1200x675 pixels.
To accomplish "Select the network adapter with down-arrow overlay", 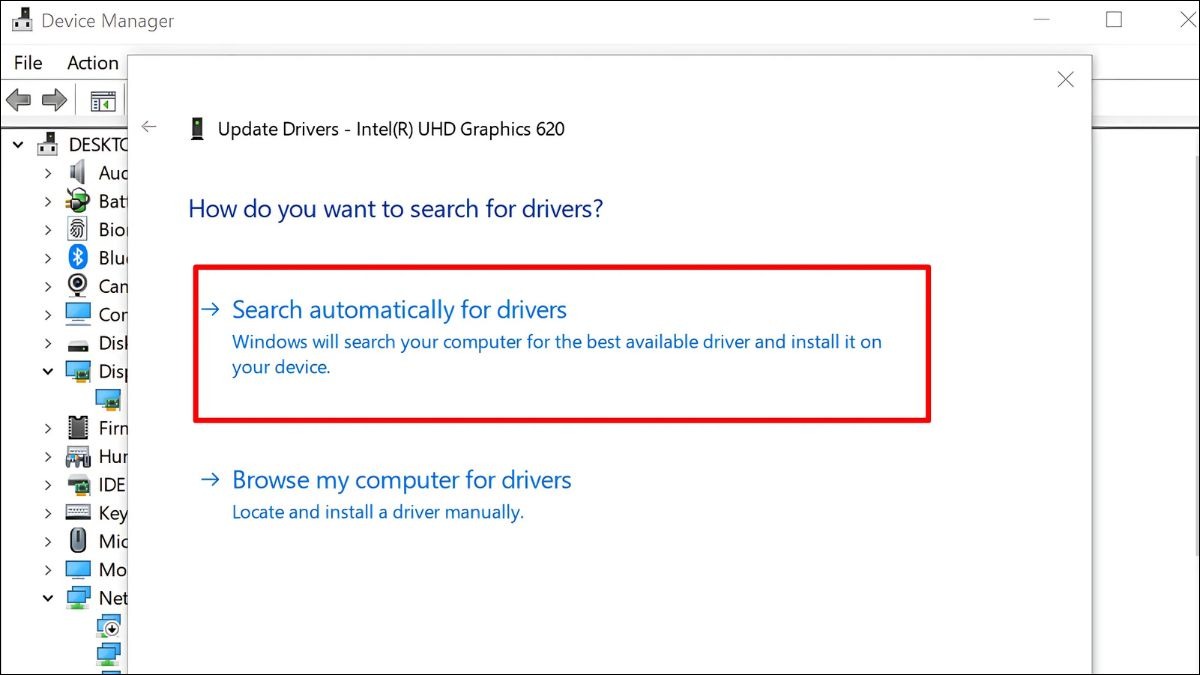I will [108, 626].
